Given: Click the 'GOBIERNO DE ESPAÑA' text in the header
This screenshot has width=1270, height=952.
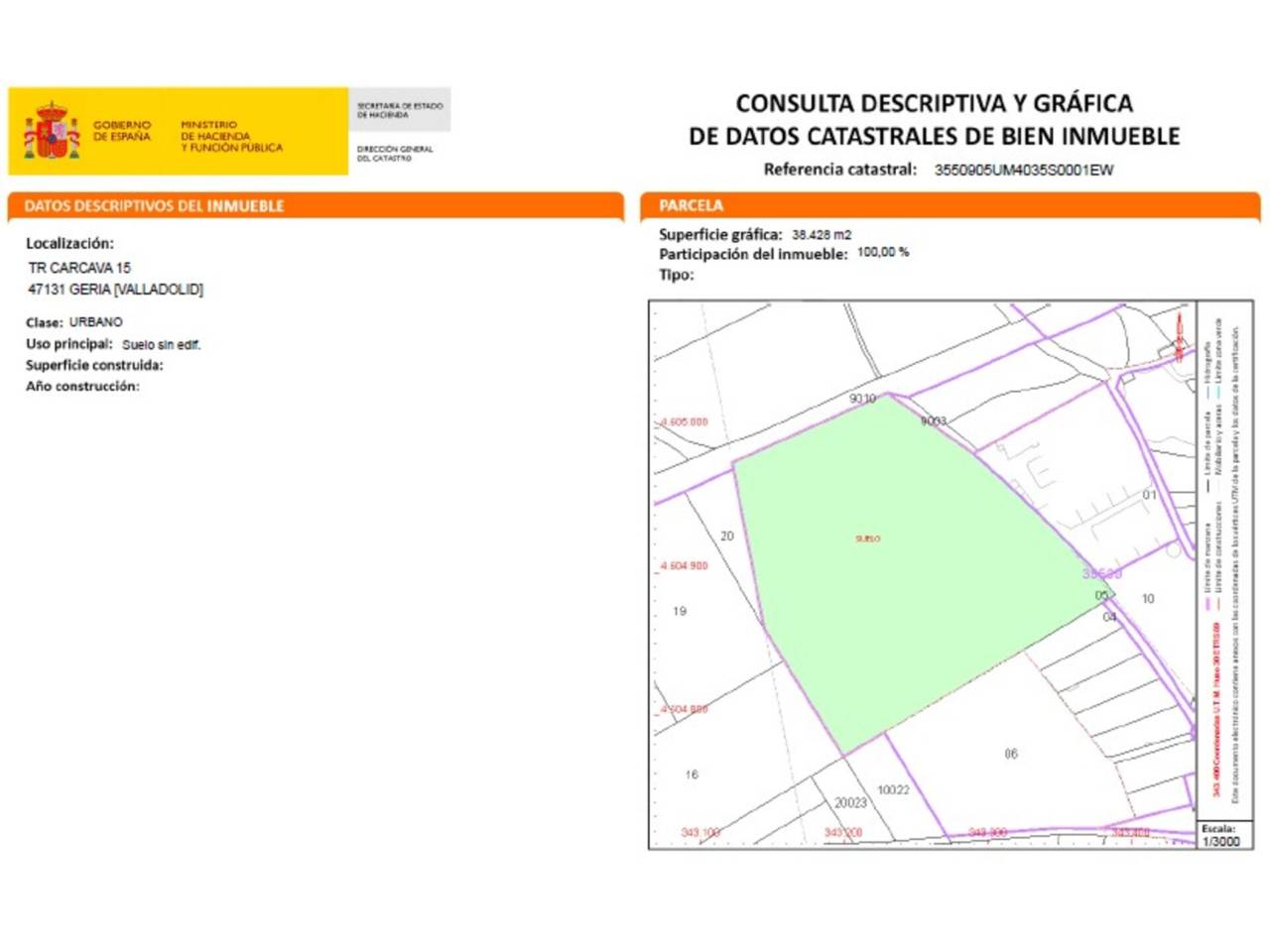Looking at the screenshot, I should point(122,131).
